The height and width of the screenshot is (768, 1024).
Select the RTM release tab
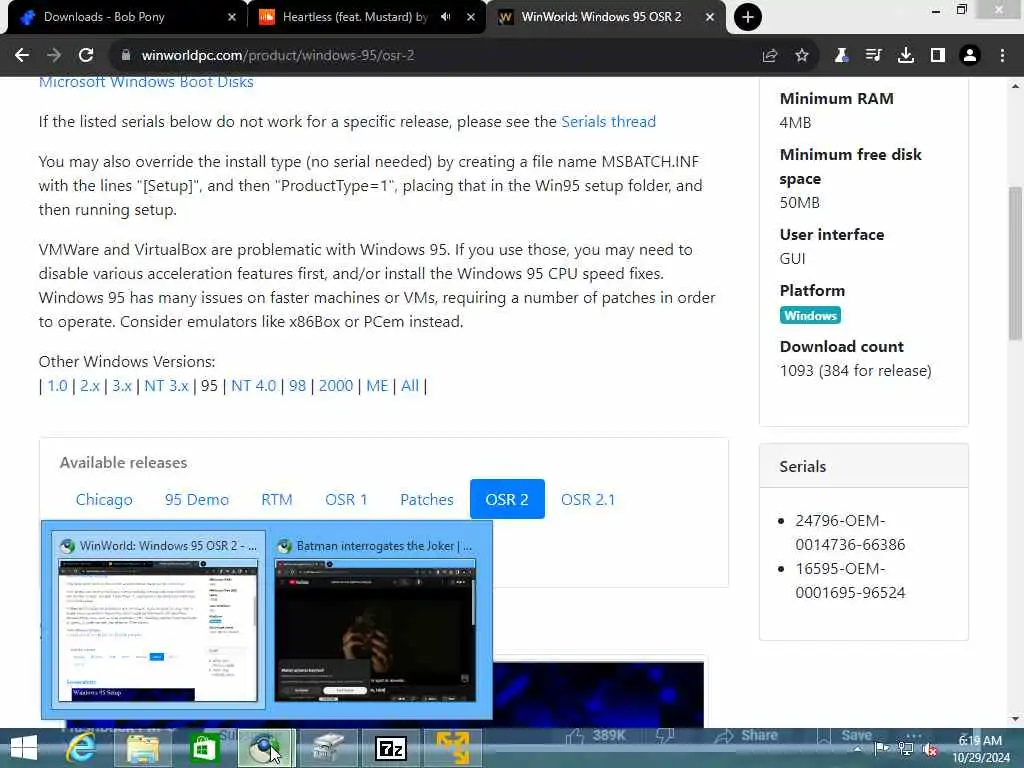point(277,500)
